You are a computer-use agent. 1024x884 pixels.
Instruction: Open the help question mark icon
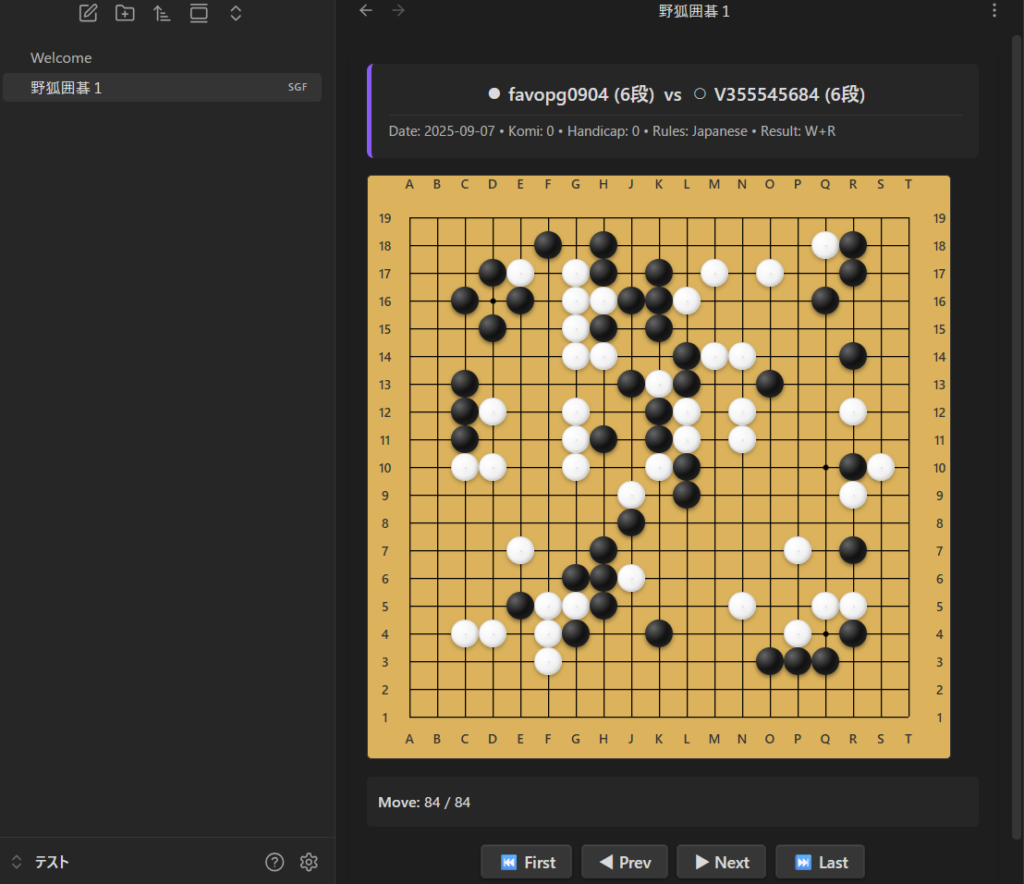[274, 862]
